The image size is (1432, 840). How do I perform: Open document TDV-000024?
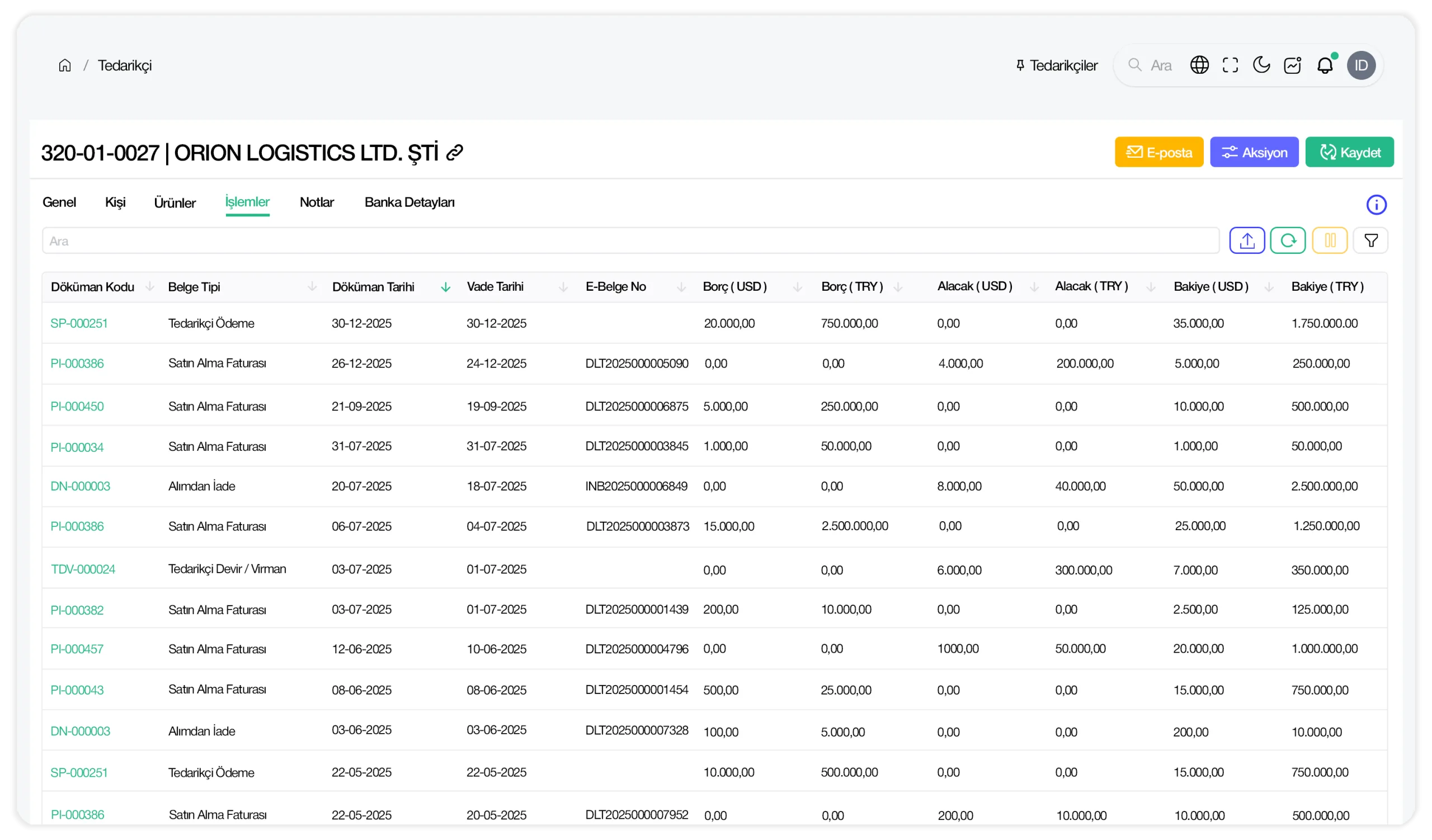[83, 569]
